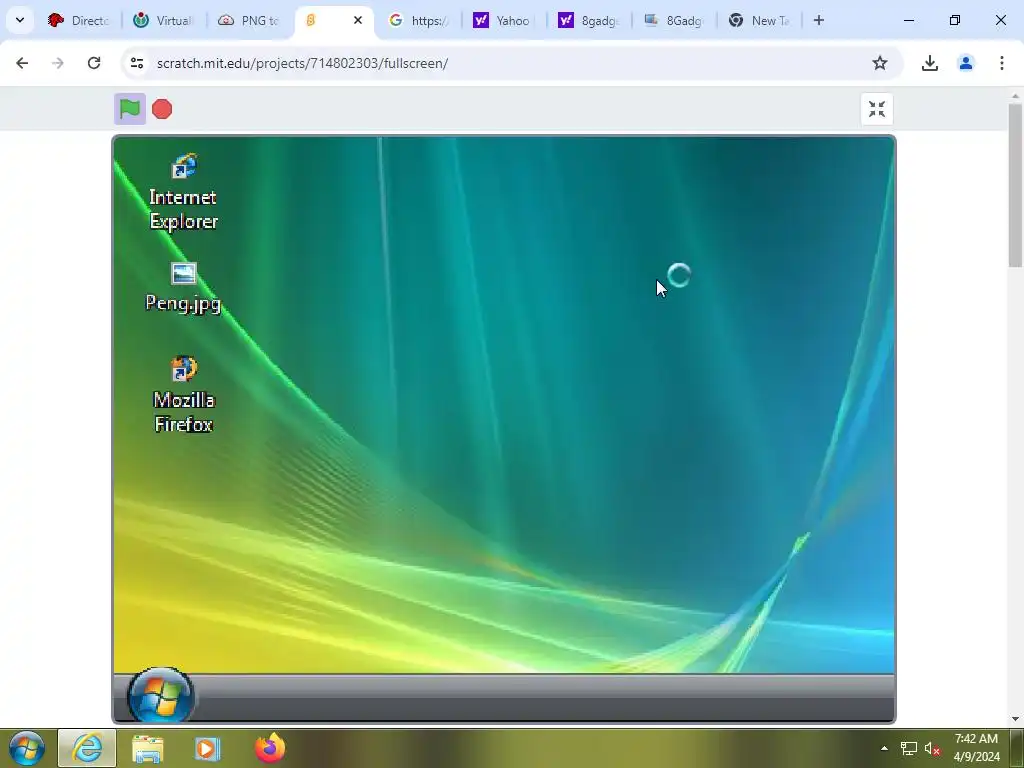This screenshot has height=768, width=1024.
Task: Open the Chrome downloads button
Action: 929,63
